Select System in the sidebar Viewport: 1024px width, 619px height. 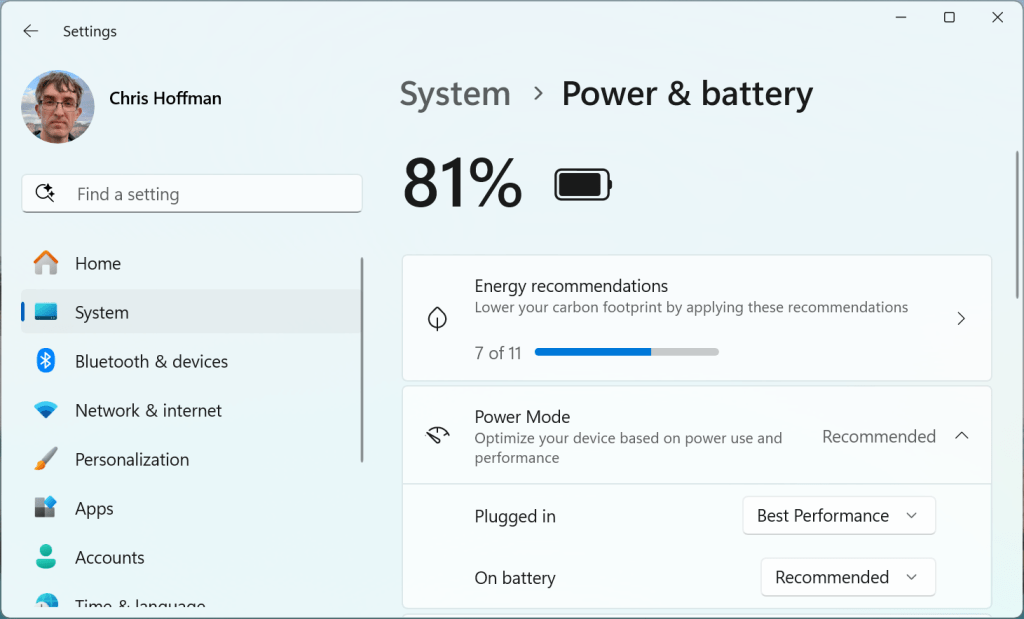tap(102, 312)
